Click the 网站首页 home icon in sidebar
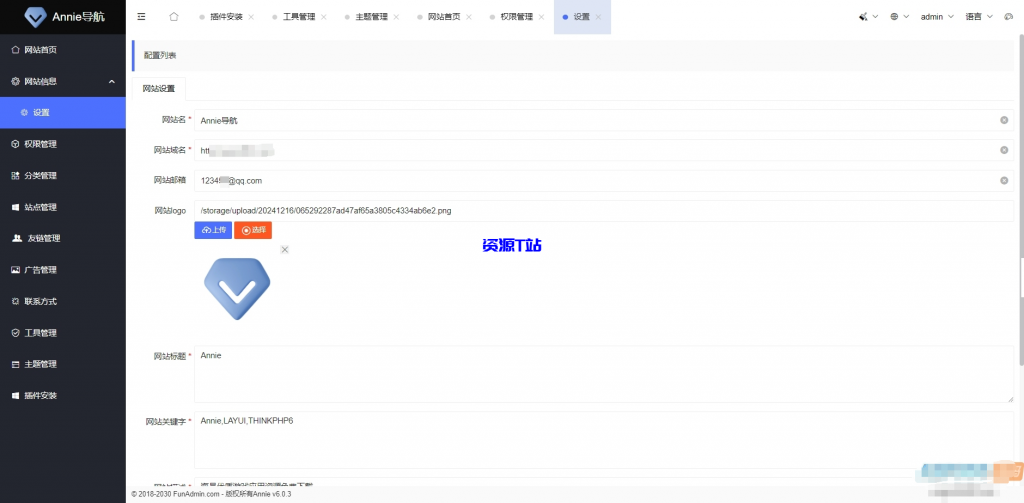This screenshot has height=503, width=1024. [16, 50]
